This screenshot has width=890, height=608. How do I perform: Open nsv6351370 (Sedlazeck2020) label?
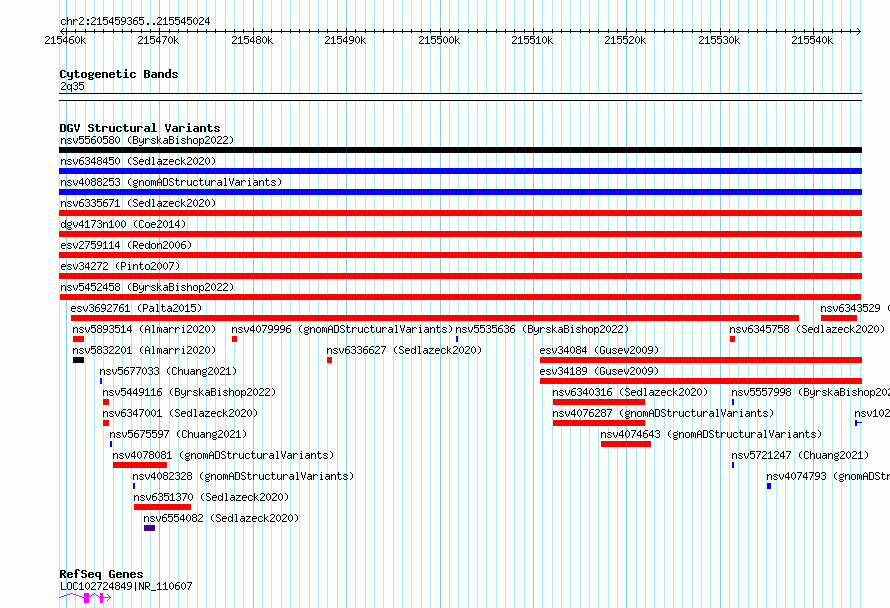coord(211,497)
